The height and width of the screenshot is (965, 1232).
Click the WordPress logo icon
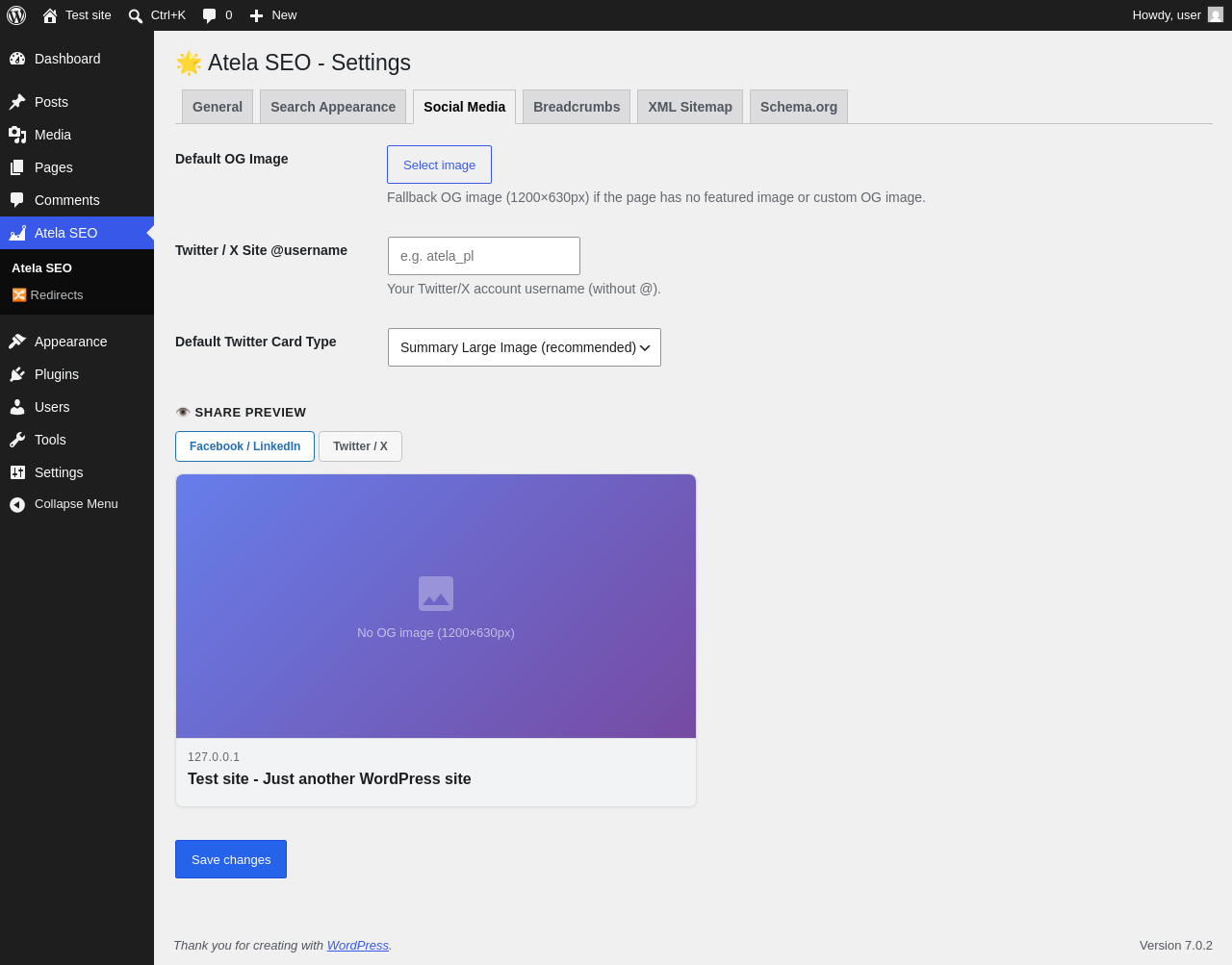point(16,15)
